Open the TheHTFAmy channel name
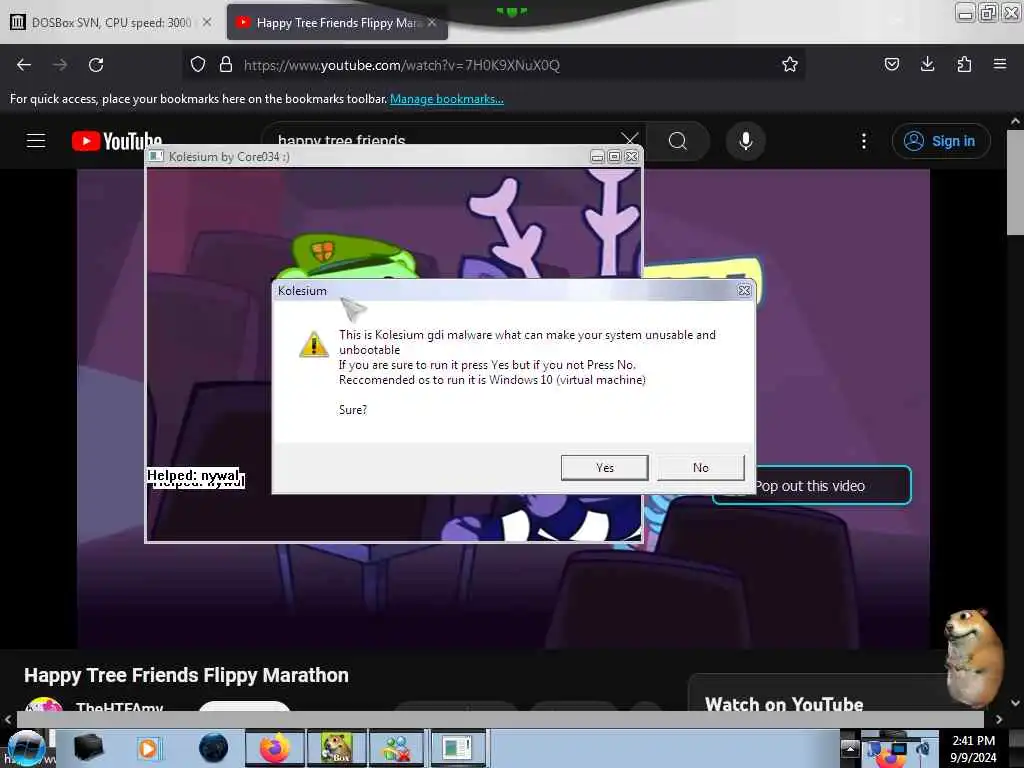Viewport: 1024px width, 768px height. 120,707
